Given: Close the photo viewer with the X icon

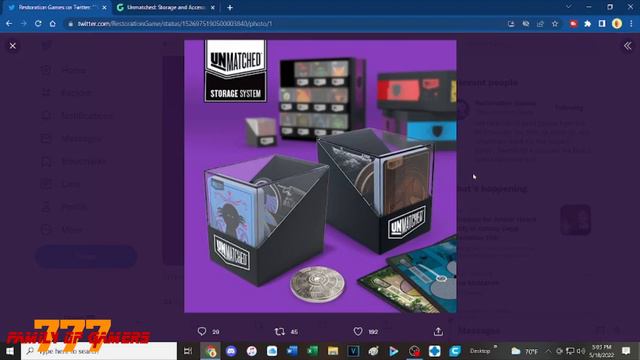Looking at the screenshot, I should [x=13, y=46].
